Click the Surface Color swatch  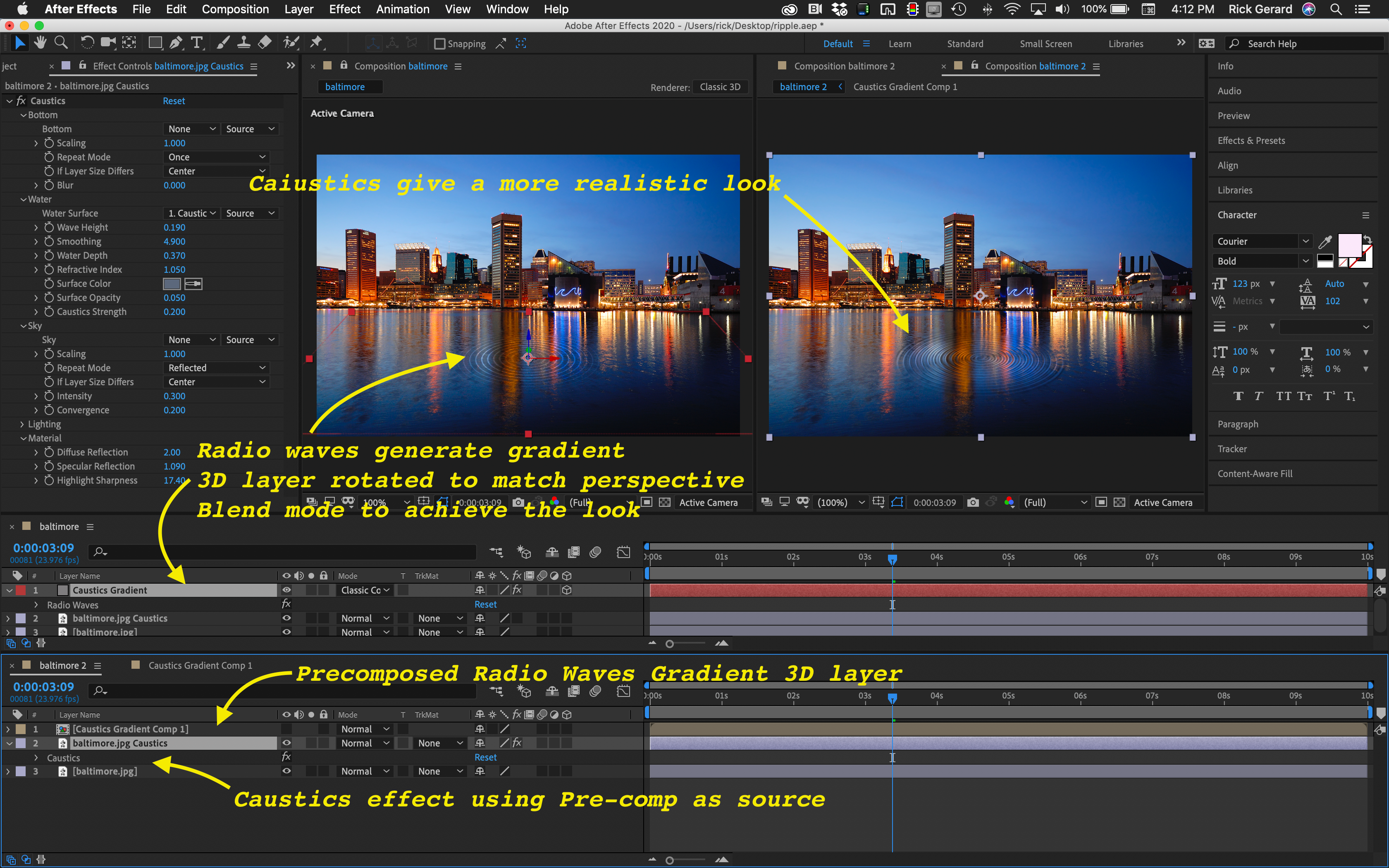[172, 284]
